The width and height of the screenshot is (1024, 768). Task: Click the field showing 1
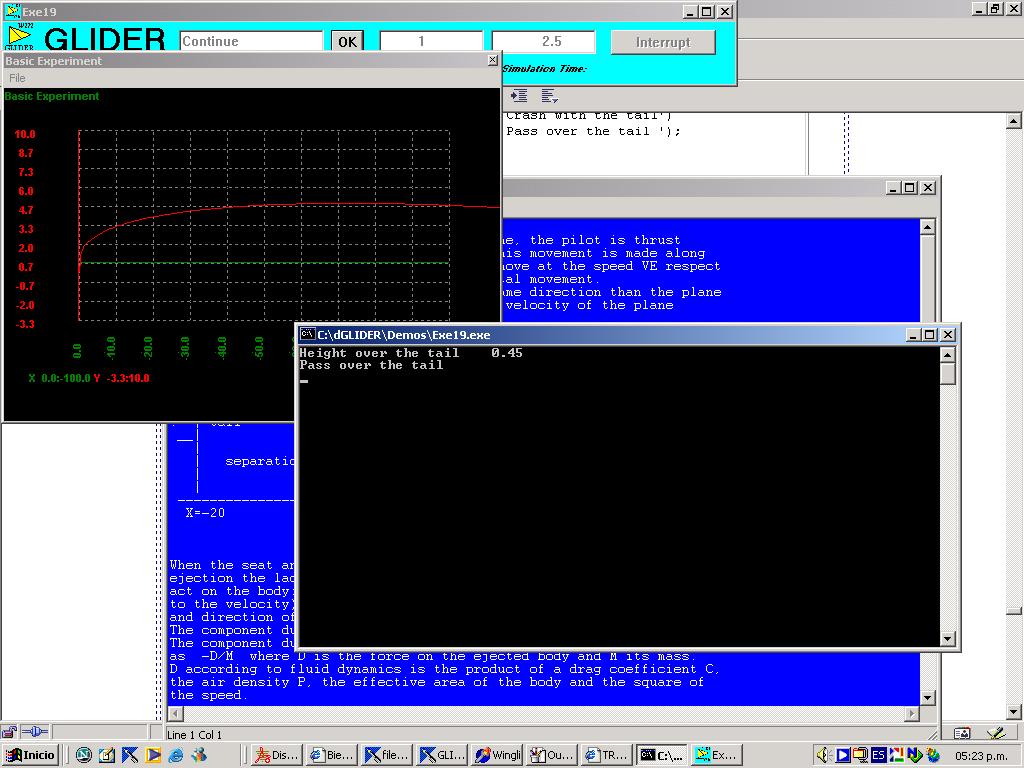[431, 41]
